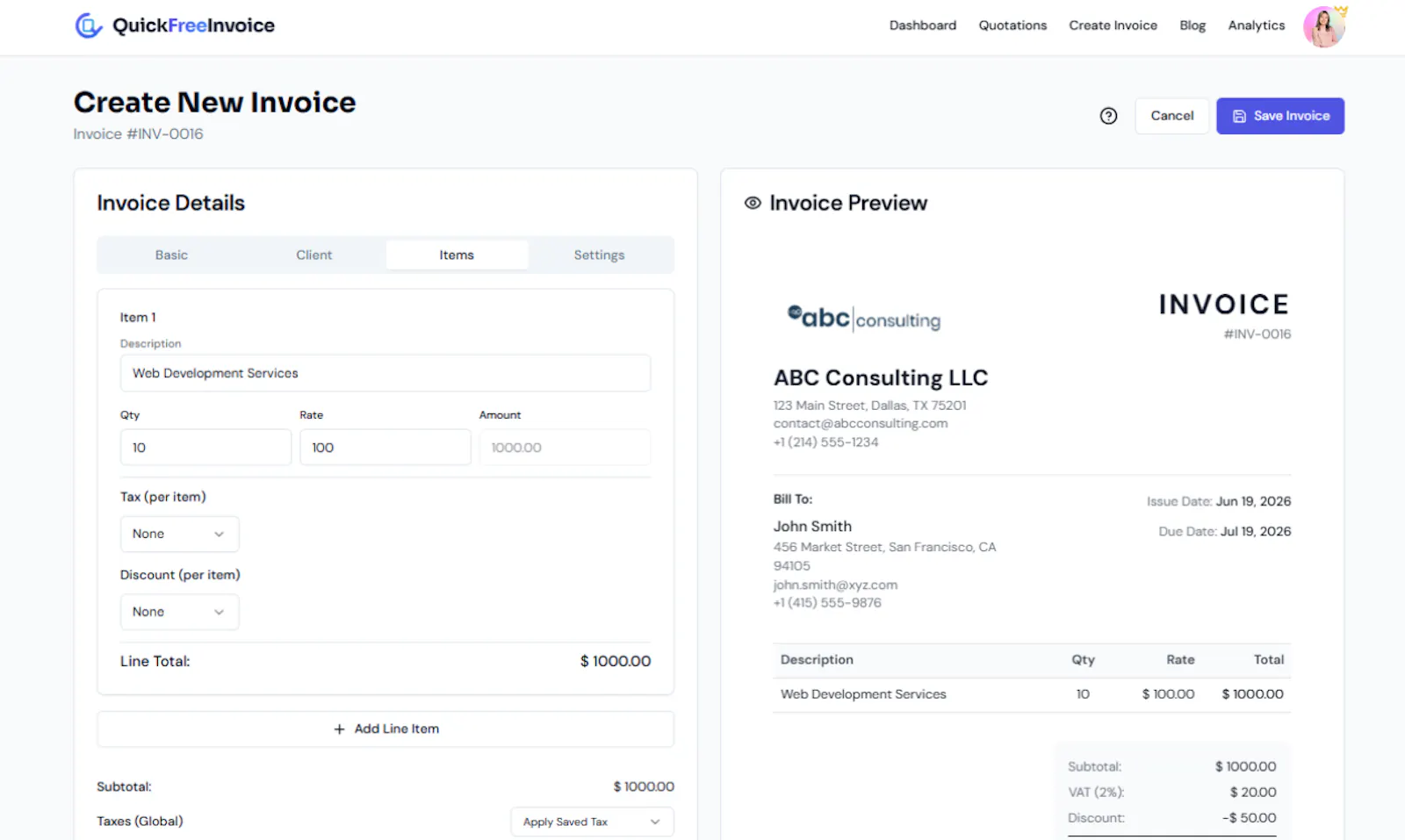The width and height of the screenshot is (1405, 840).
Task: Click the Subtotal $ 1000.00 preview row
Action: point(1171,766)
